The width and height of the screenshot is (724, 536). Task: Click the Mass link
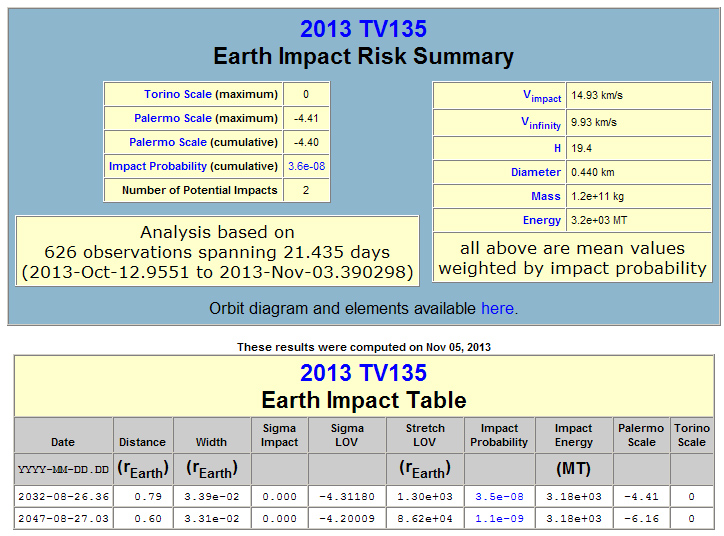point(546,196)
